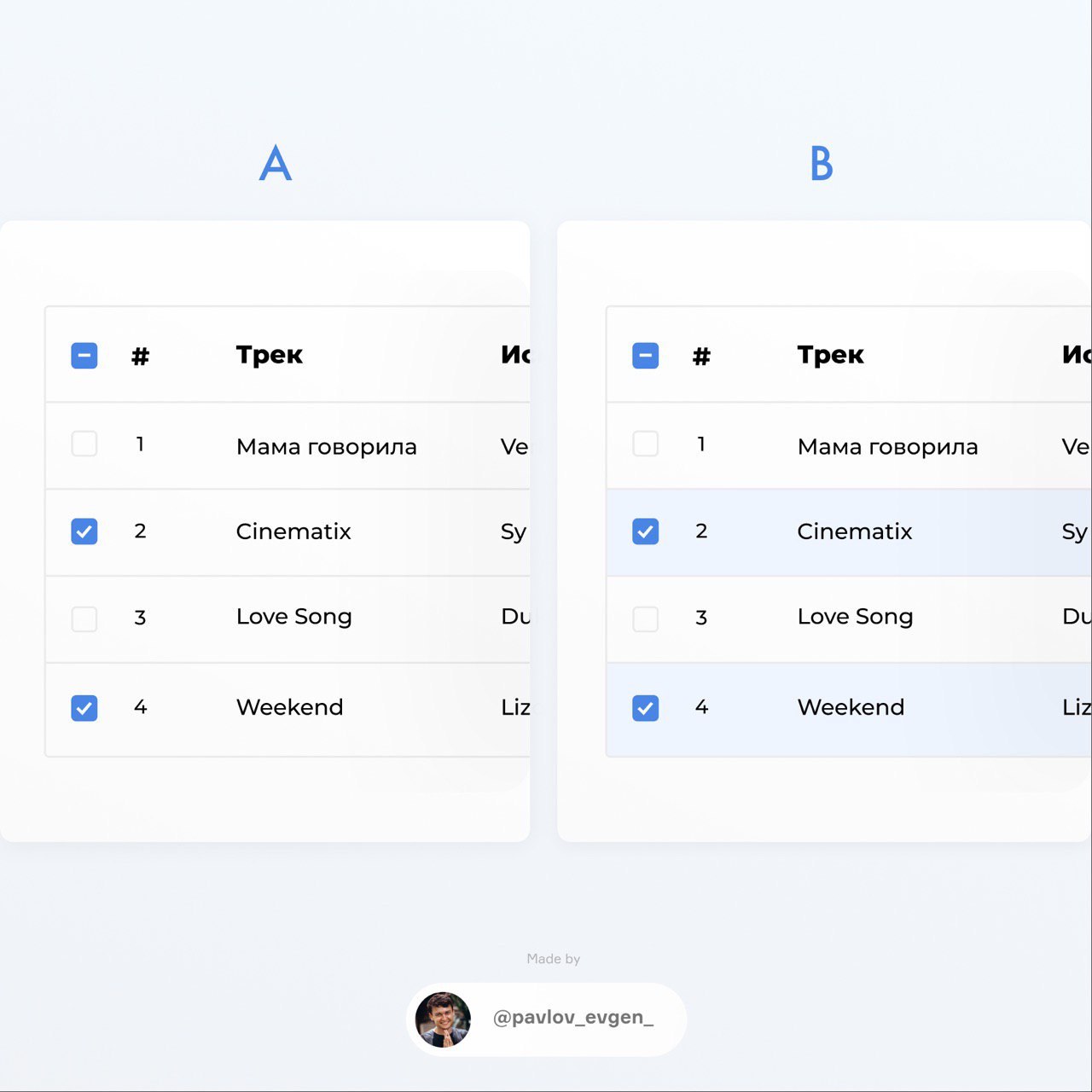Click the large letter A label

(x=276, y=162)
